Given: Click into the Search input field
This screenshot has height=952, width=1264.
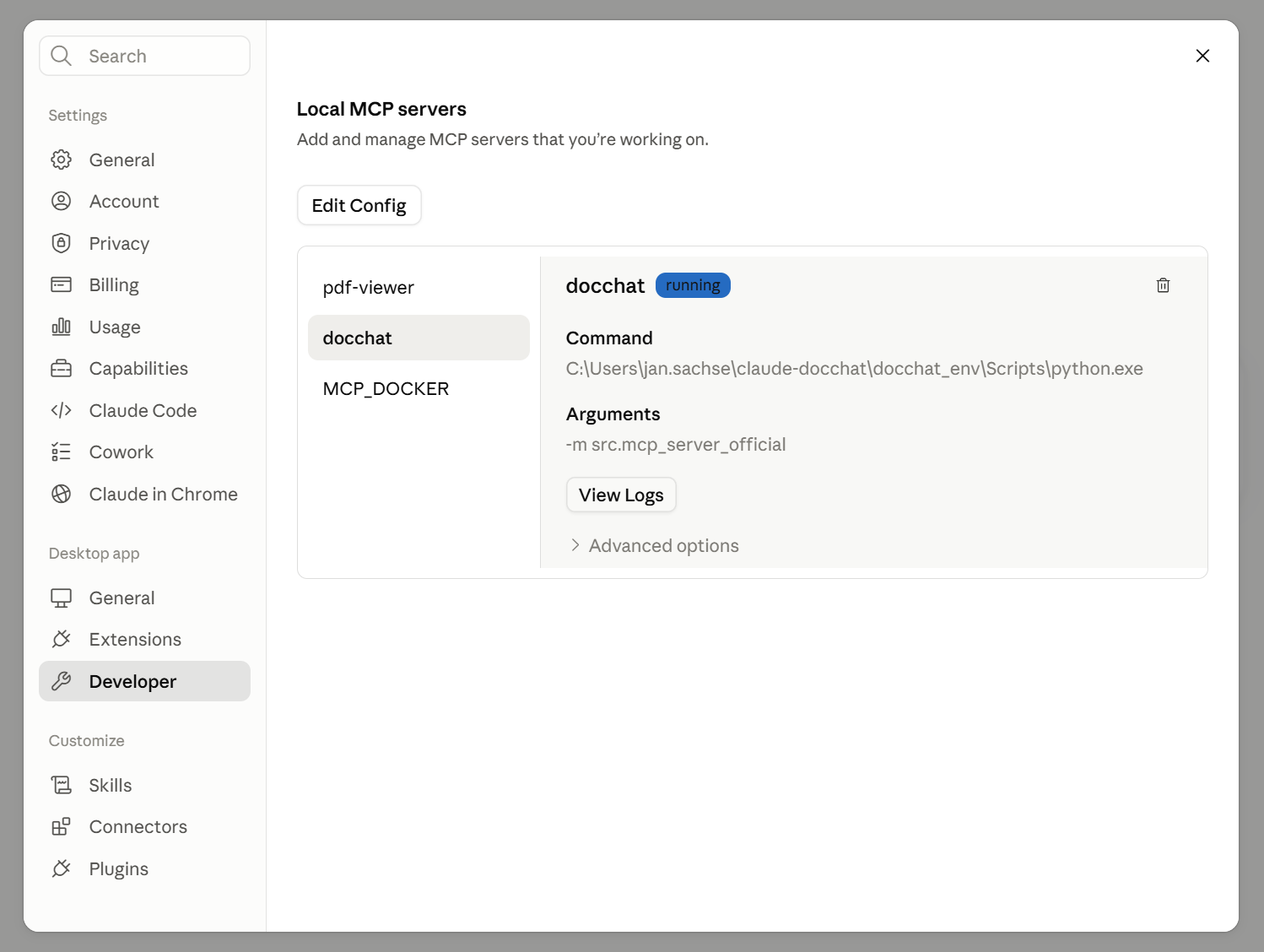Looking at the screenshot, I should coord(144,56).
